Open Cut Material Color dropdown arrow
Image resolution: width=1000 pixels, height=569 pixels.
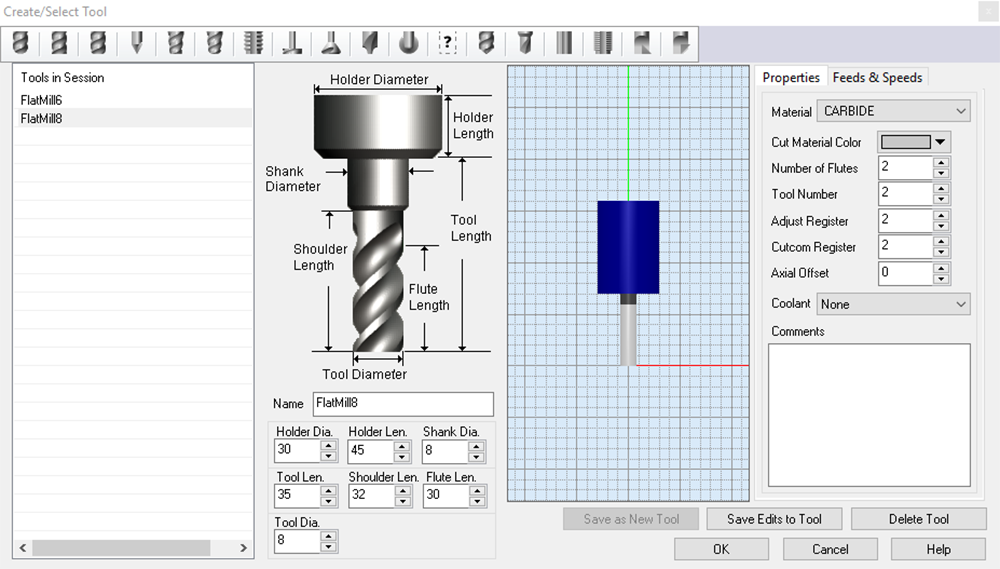[941, 142]
